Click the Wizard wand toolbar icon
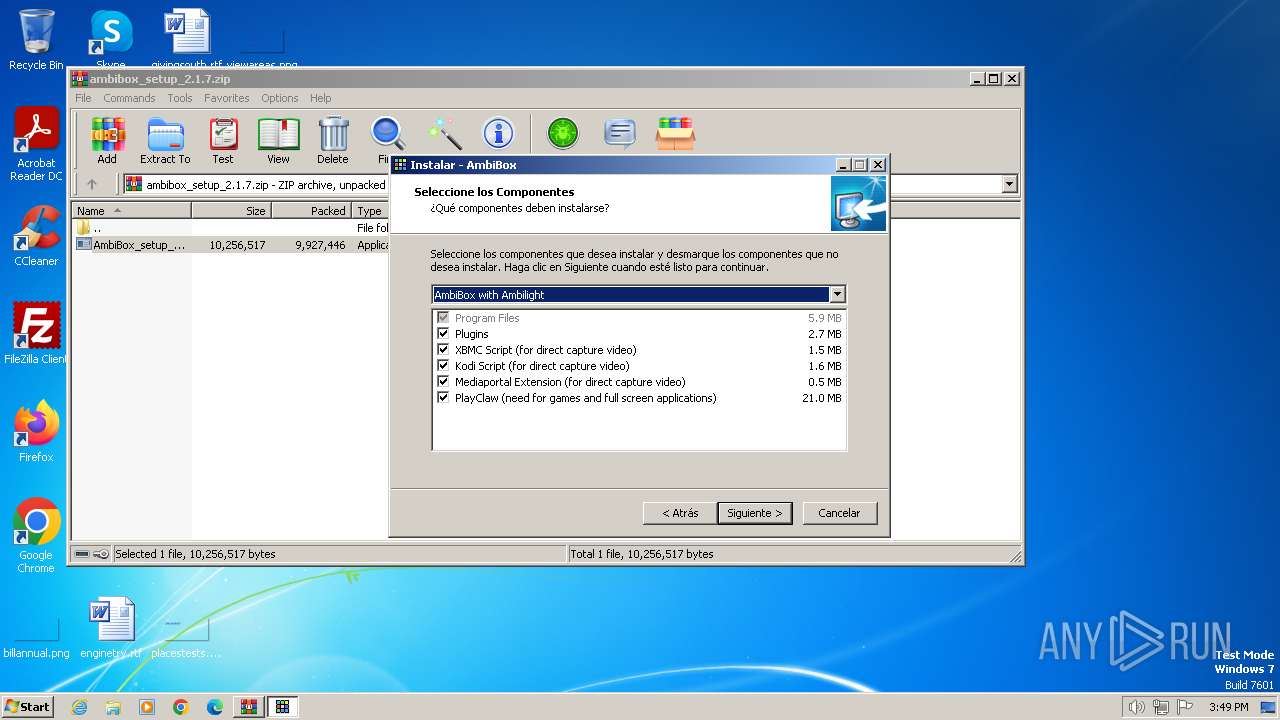The height and width of the screenshot is (720, 1280). click(x=444, y=133)
